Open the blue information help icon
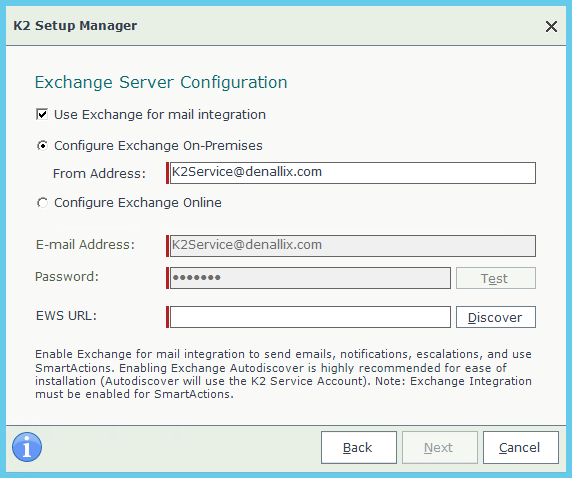 point(27,447)
